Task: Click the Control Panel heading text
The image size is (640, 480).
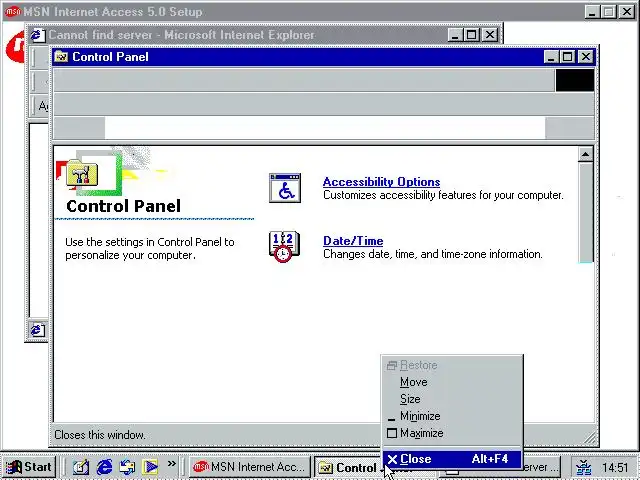Action: pos(123,206)
